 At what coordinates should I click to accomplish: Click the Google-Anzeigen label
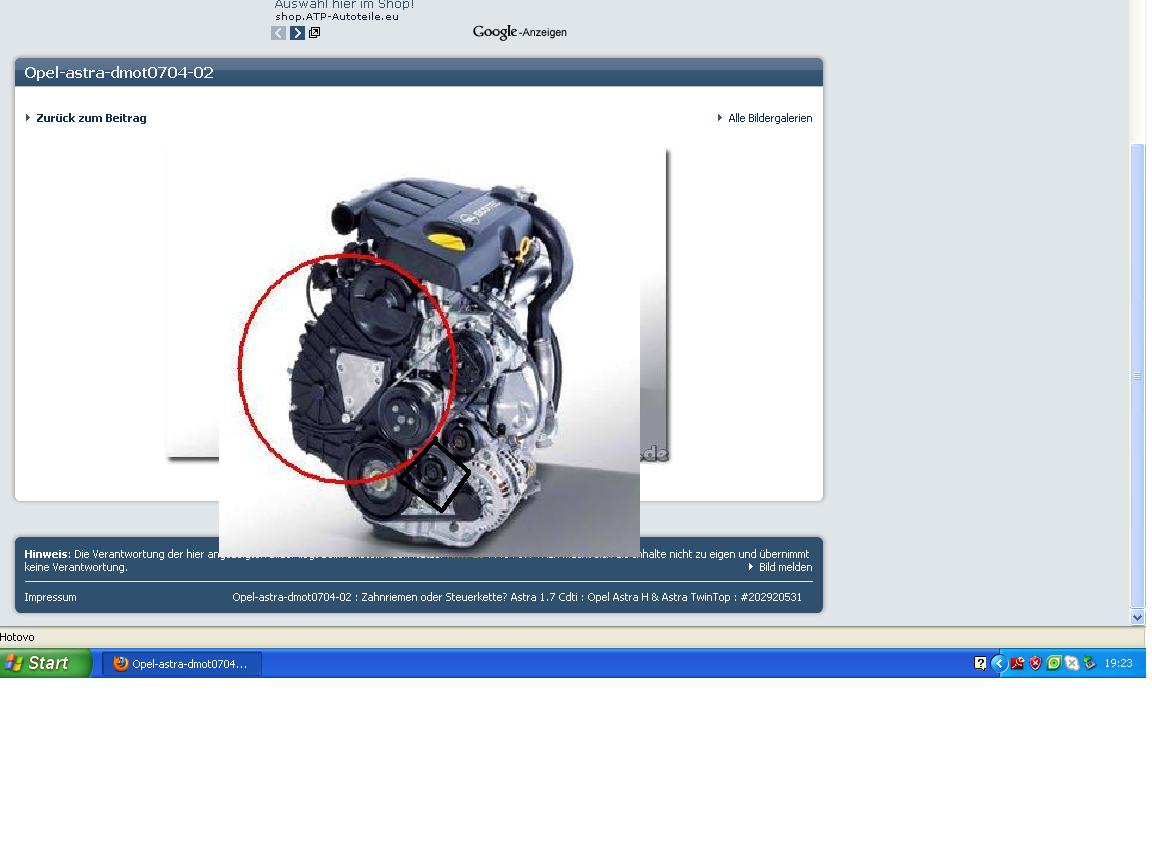point(519,33)
